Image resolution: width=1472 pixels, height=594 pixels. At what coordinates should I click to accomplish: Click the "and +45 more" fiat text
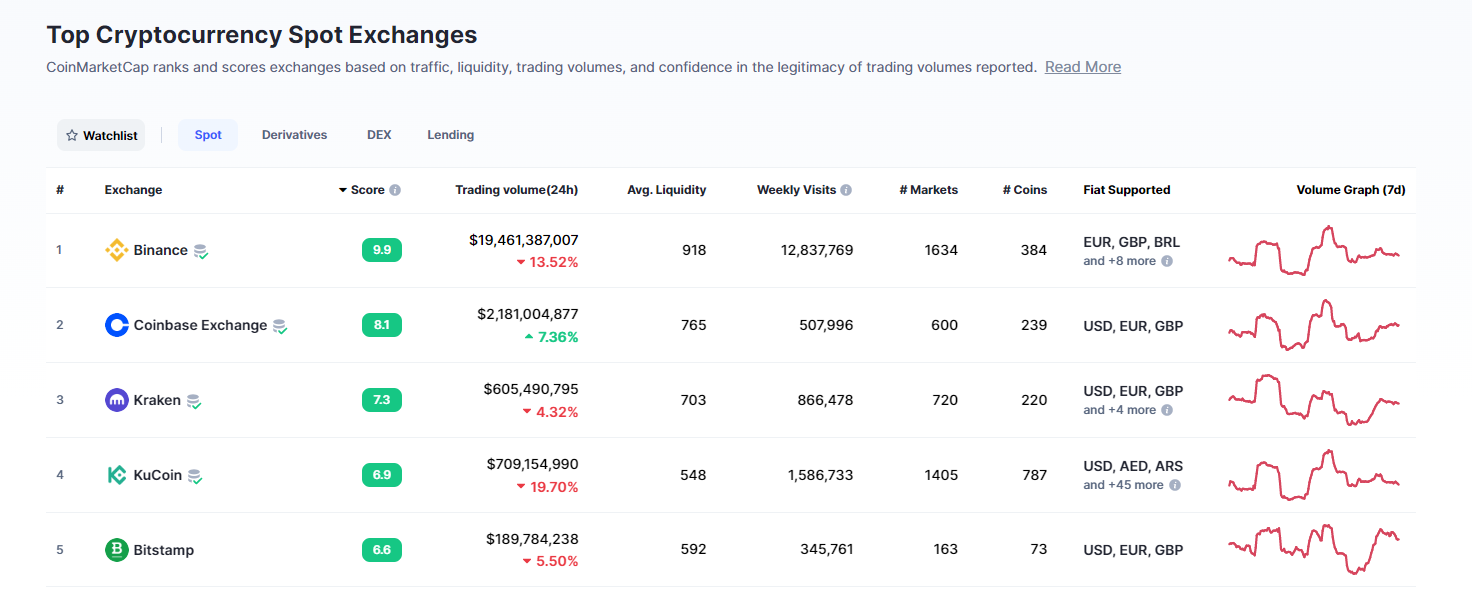(x=1123, y=485)
